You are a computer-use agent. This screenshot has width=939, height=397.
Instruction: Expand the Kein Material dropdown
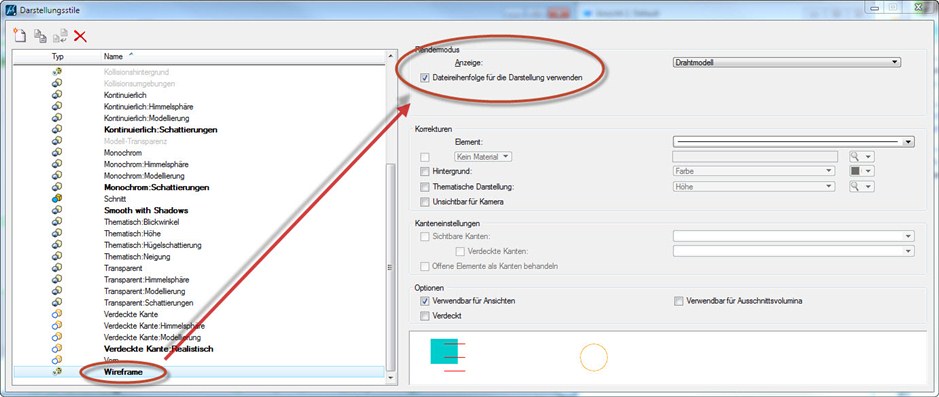(483, 156)
